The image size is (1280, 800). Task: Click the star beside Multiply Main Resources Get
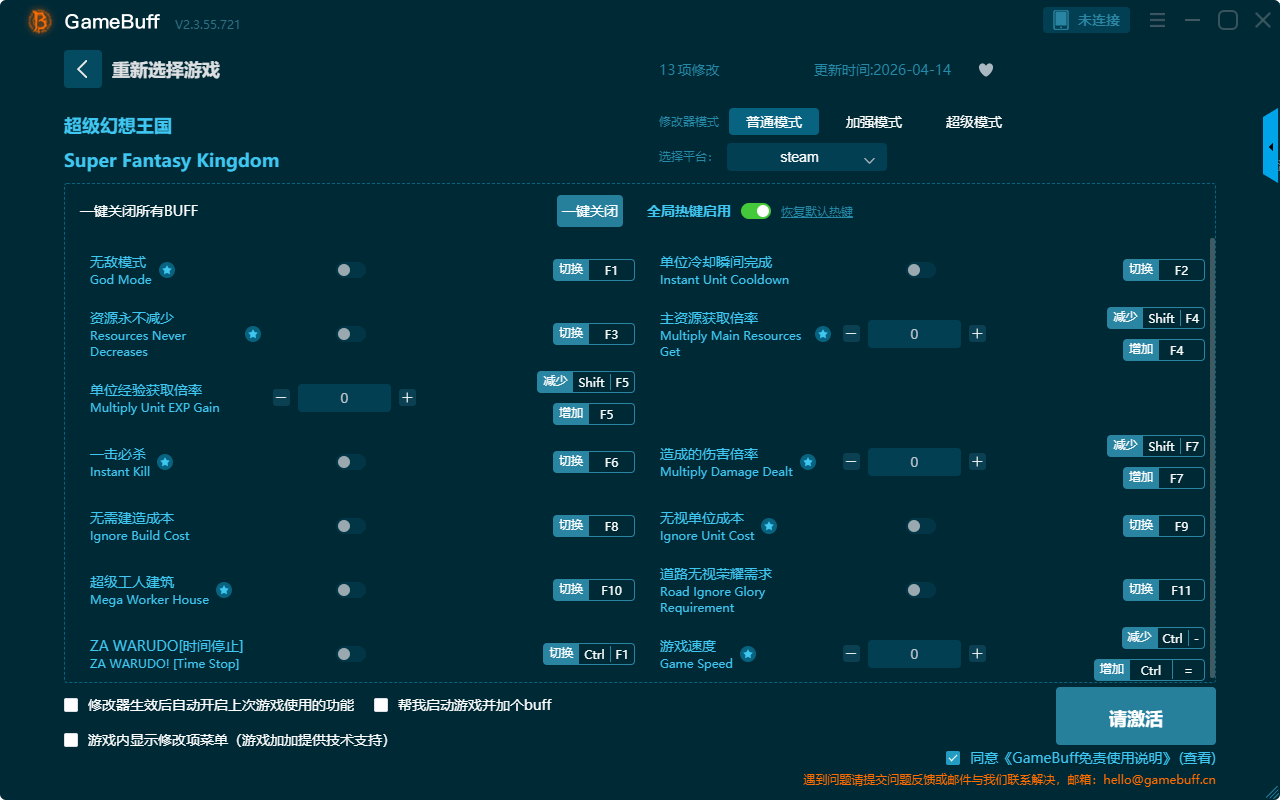click(823, 334)
